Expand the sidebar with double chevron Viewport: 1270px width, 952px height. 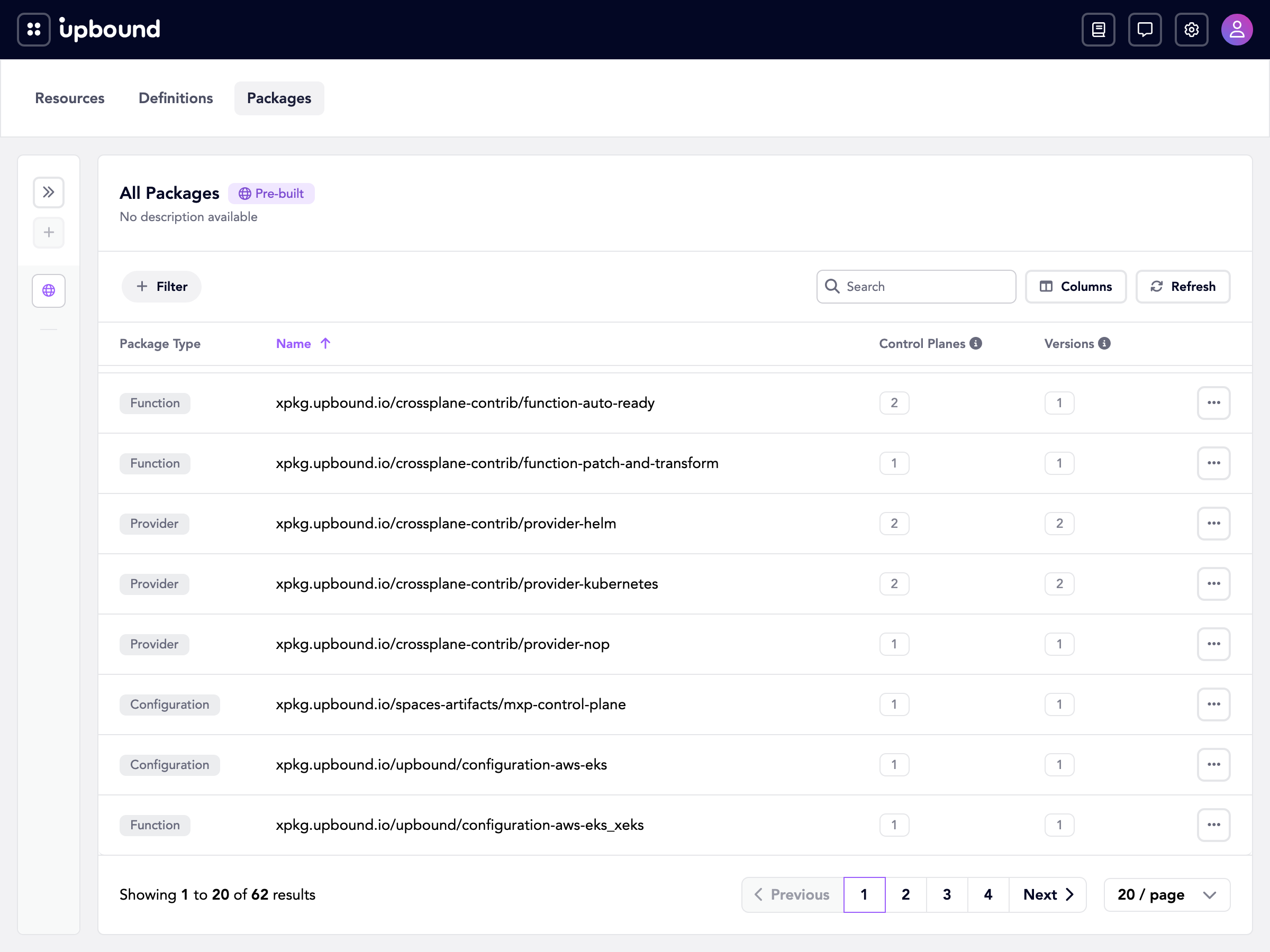49,192
